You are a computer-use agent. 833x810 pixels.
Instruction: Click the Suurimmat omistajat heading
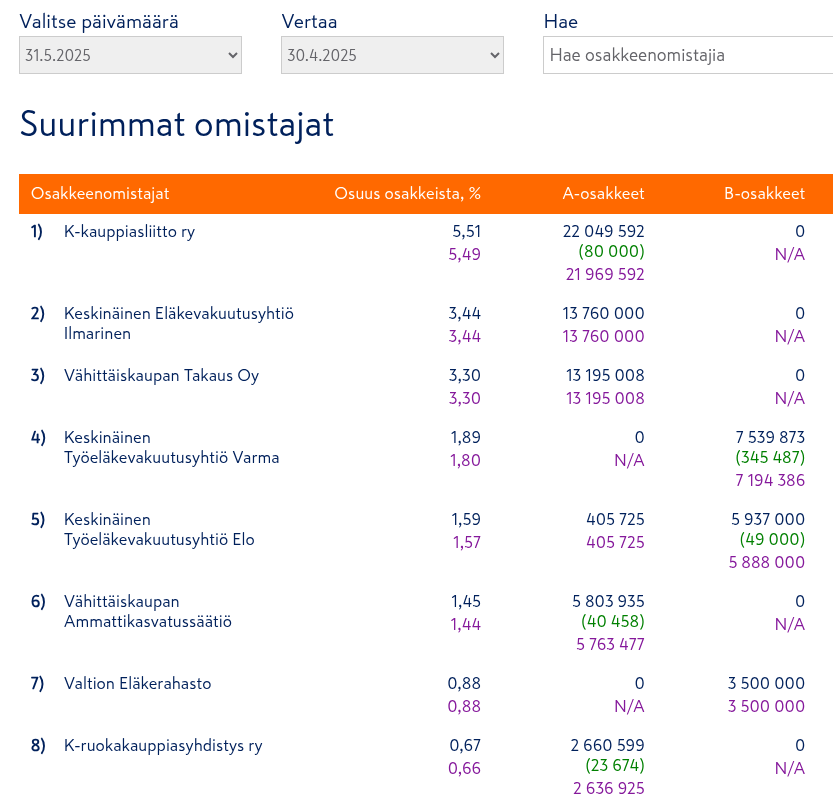(177, 125)
